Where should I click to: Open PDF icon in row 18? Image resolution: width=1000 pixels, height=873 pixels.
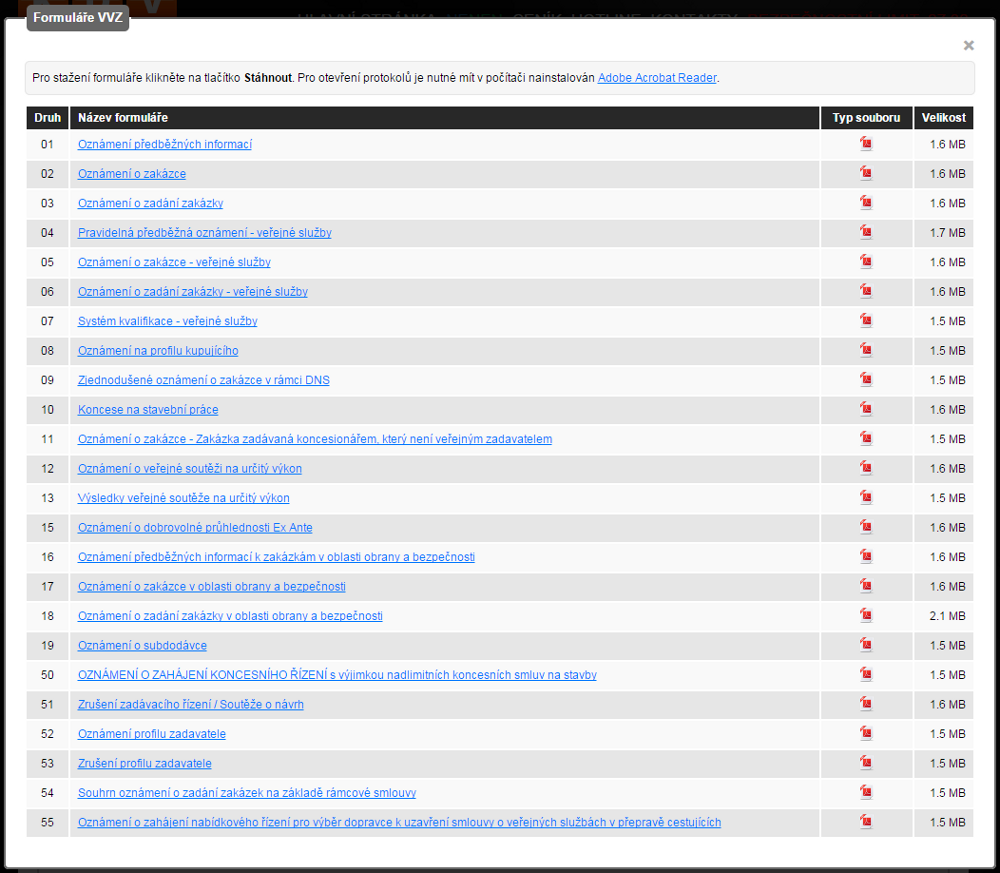click(x=866, y=615)
